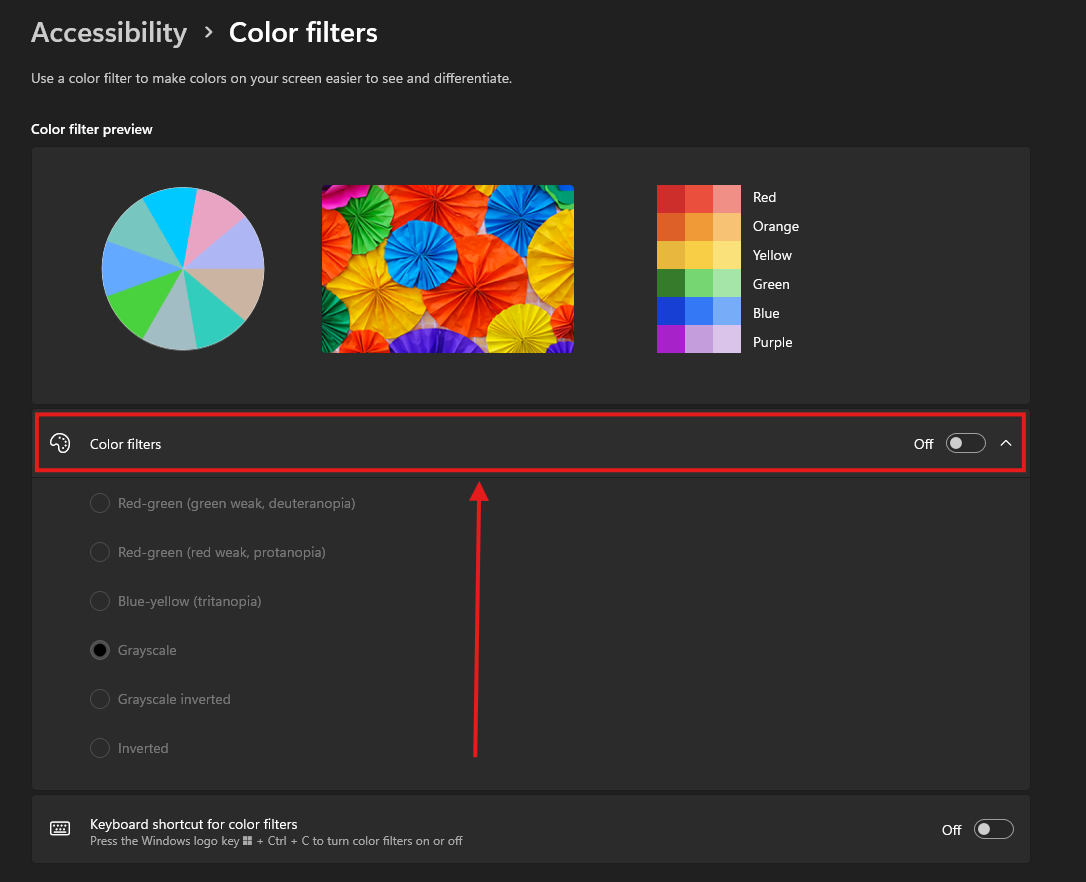This screenshot has height=882, width=1086.
Task: Choose Red-green (red weak, protanopia) filter
Action: tap(100, 552)
